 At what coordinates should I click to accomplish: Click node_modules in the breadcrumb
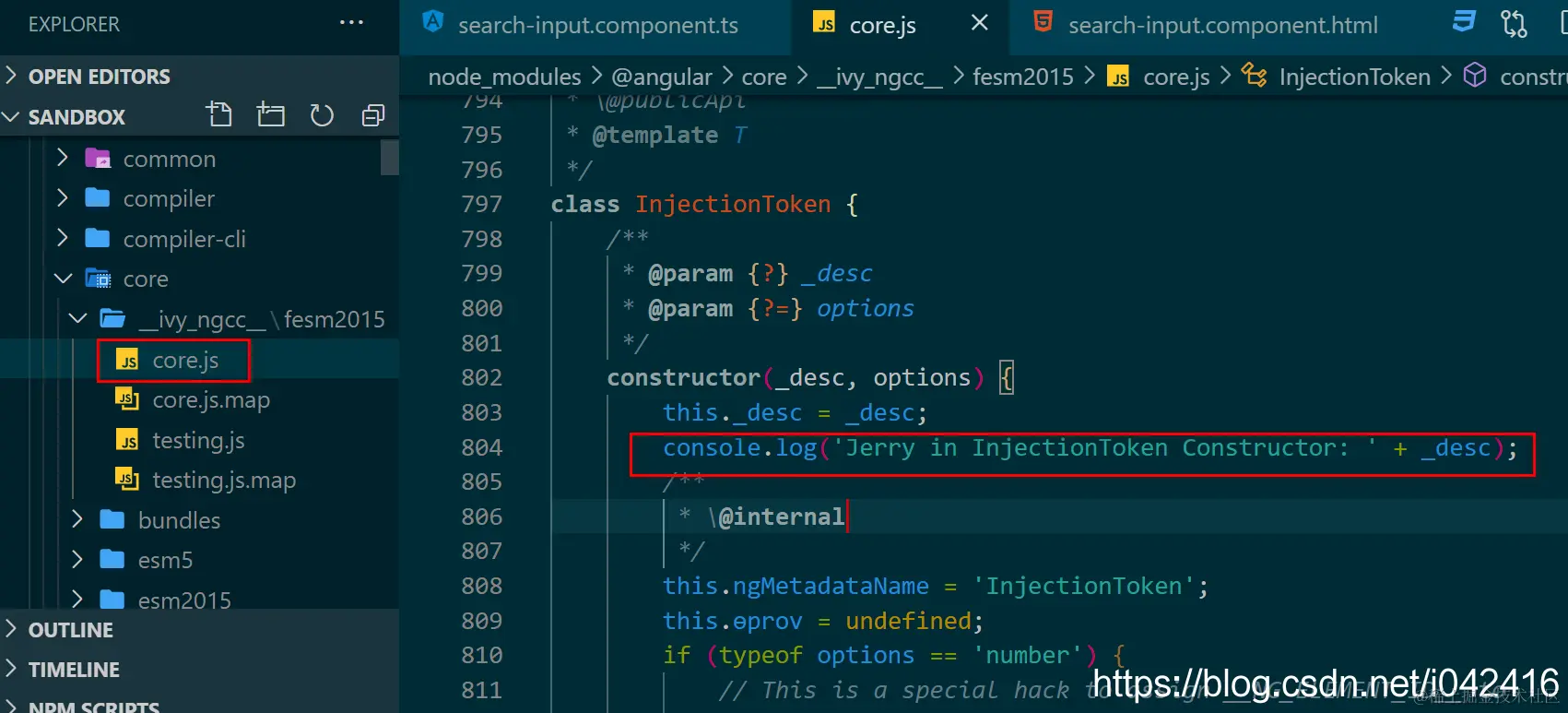(x=504, y=77)
